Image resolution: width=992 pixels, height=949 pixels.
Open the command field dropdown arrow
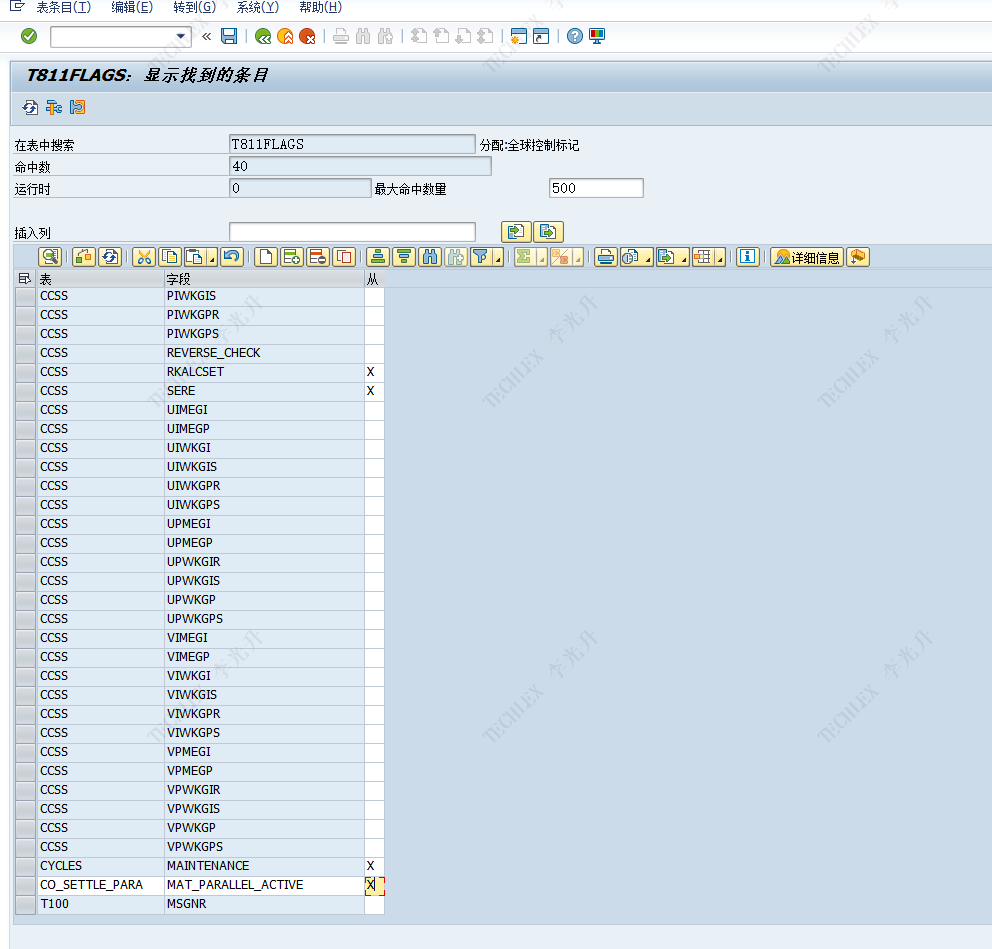[181, 37]
